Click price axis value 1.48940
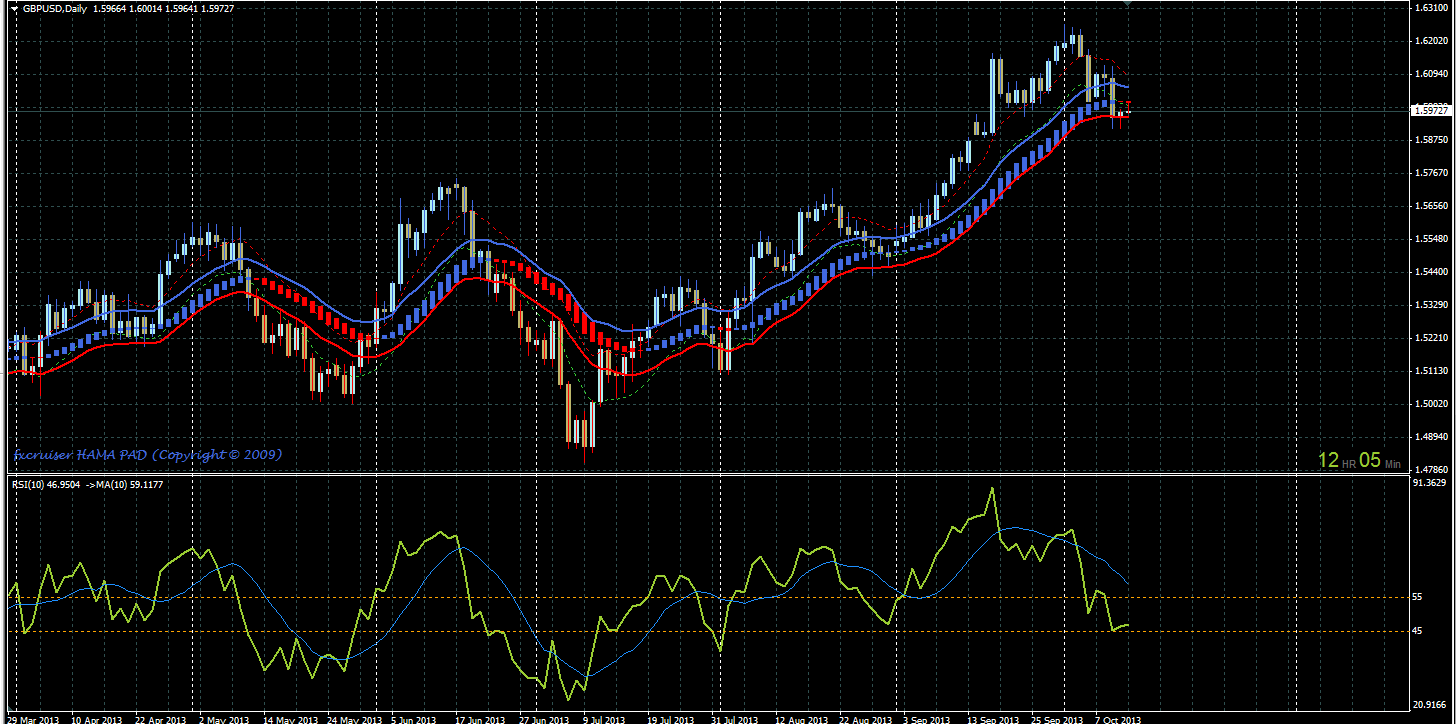The width and height of the screenshot is (1456, 724). point(1432,437)
